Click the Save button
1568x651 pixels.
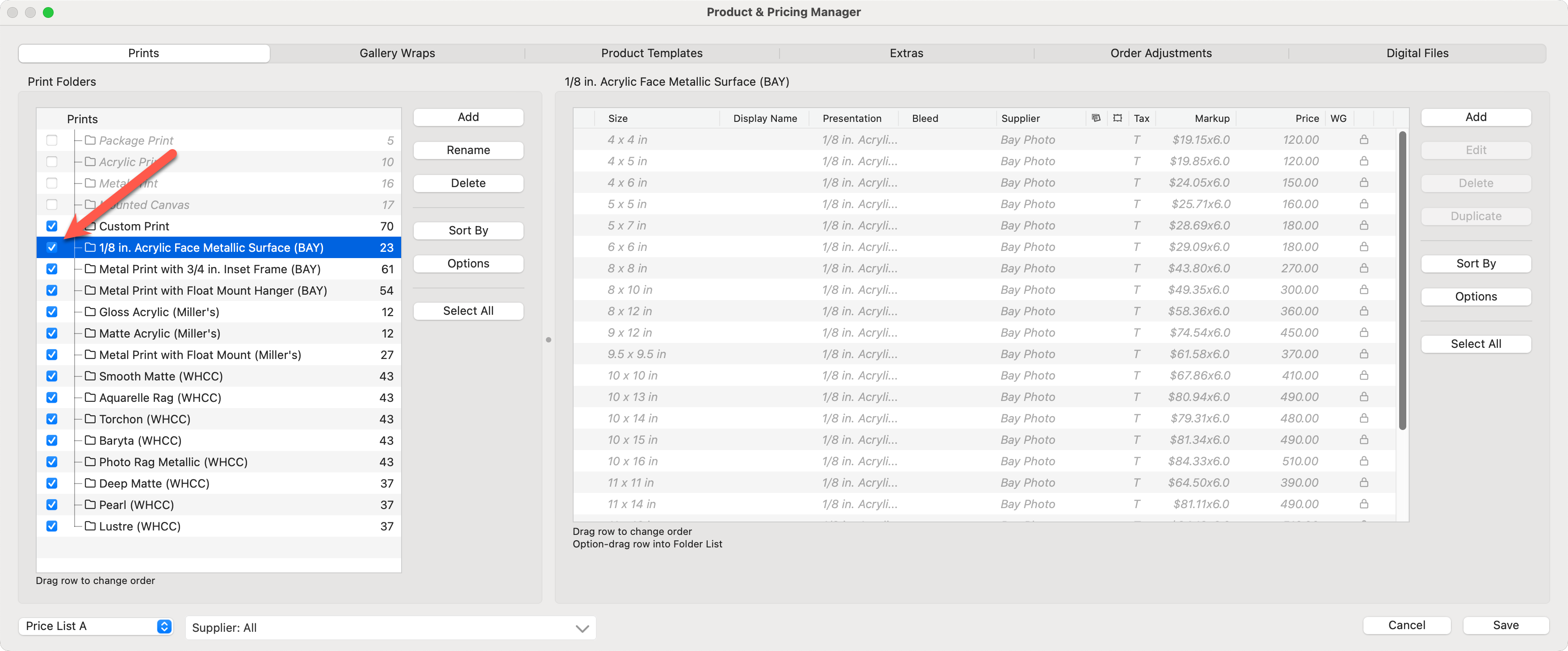[1505, 626]
